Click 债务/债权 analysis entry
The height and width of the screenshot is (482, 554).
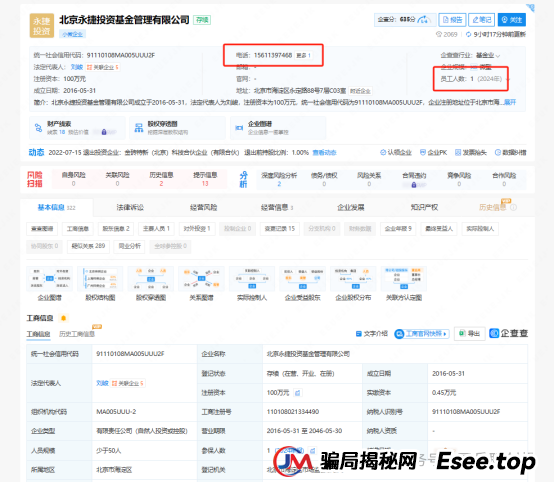(324, 180)
